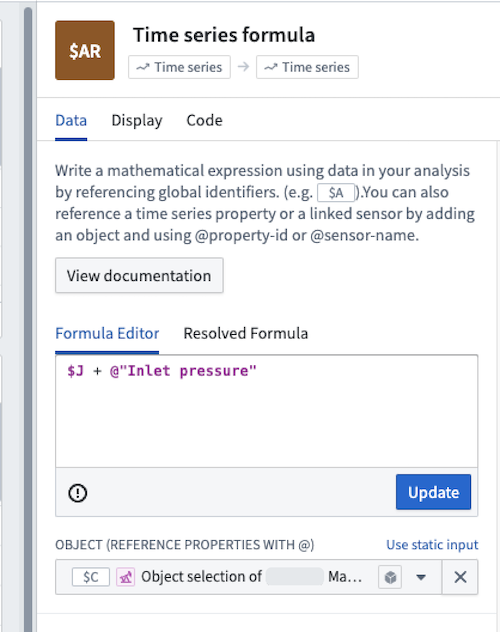Open the Resolved Formula tab
The image size is (500, 632).
pos(245,333)
